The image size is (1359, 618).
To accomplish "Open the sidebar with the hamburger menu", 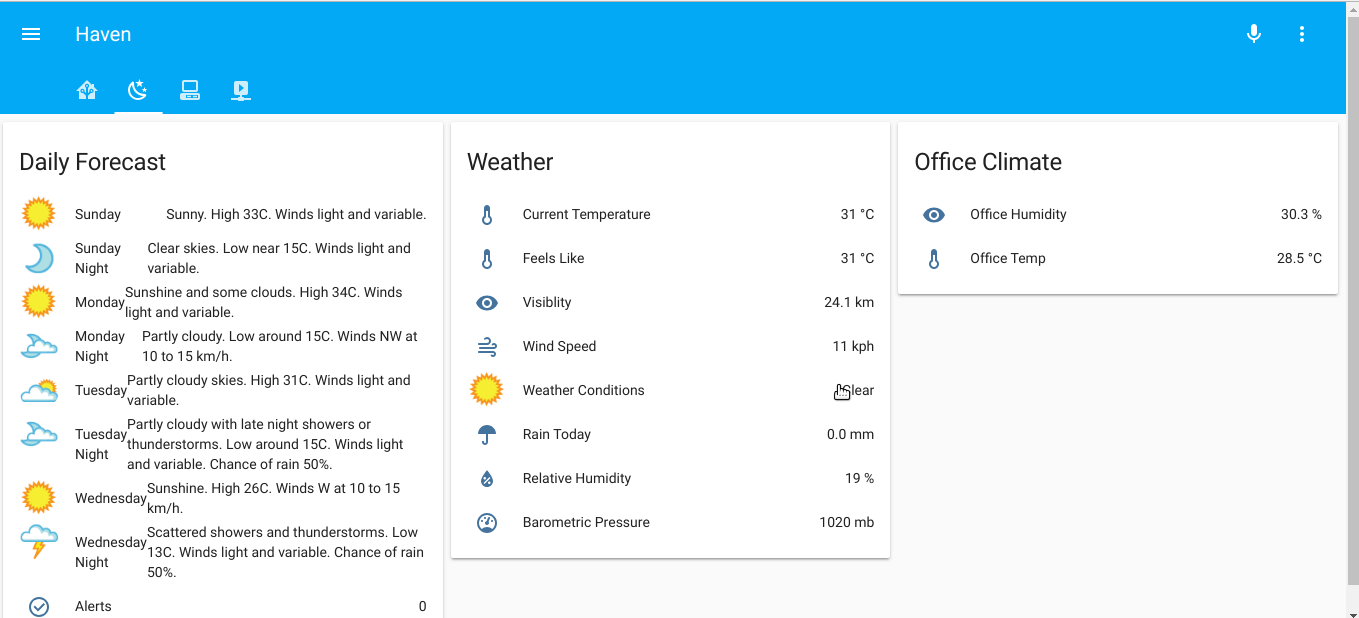I will (x=31, y=33).
